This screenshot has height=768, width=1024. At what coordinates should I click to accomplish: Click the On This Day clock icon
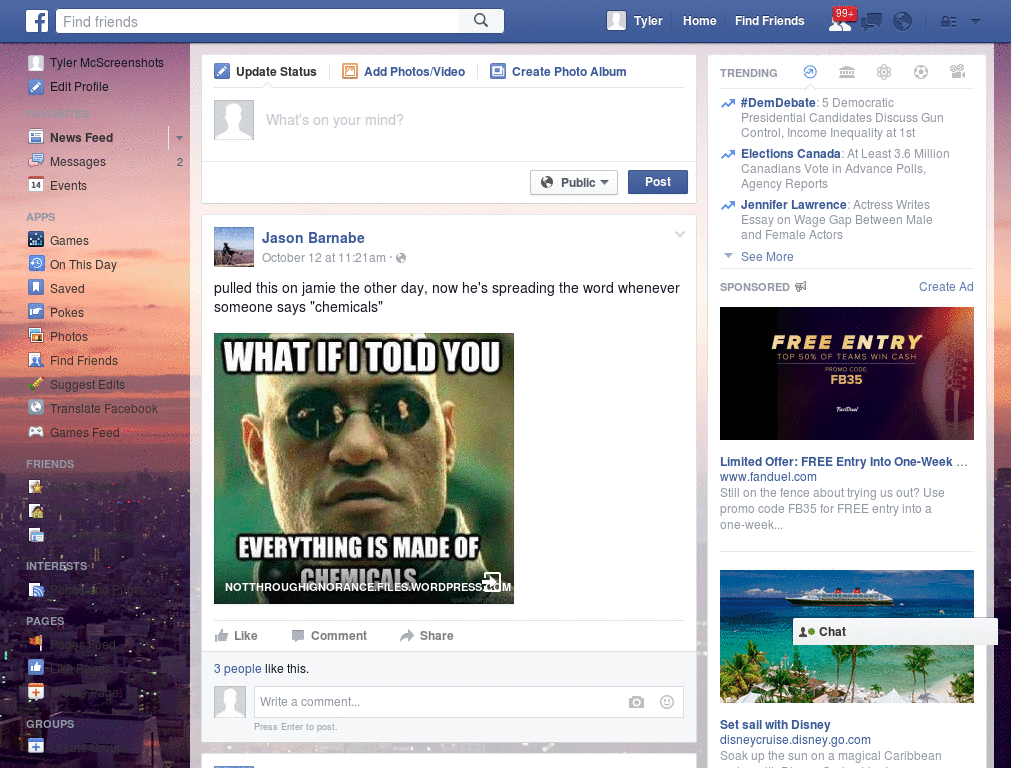tap(36, 264)
